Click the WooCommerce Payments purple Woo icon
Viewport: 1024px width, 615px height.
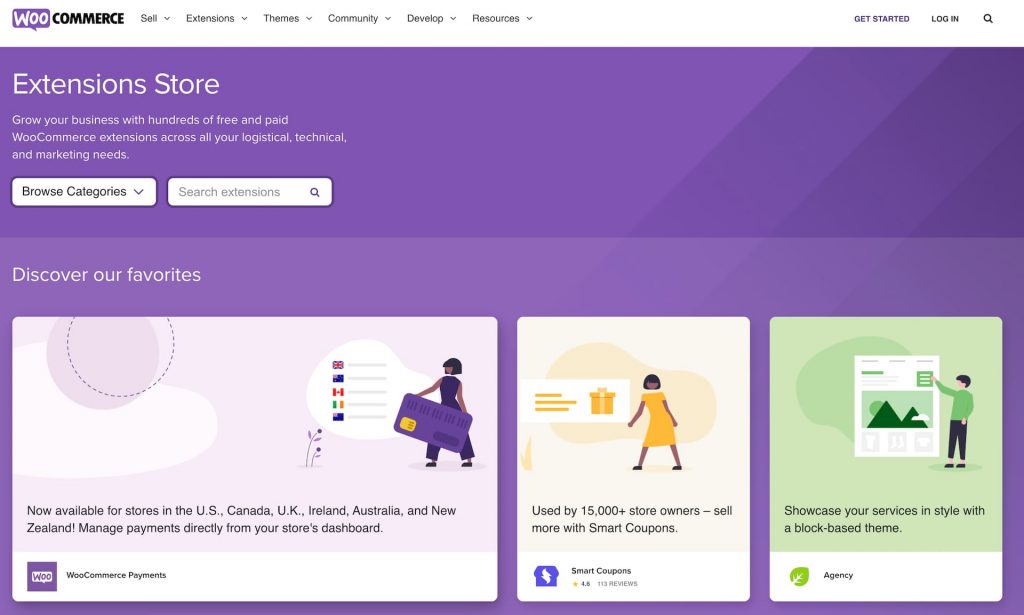[42, 576]
